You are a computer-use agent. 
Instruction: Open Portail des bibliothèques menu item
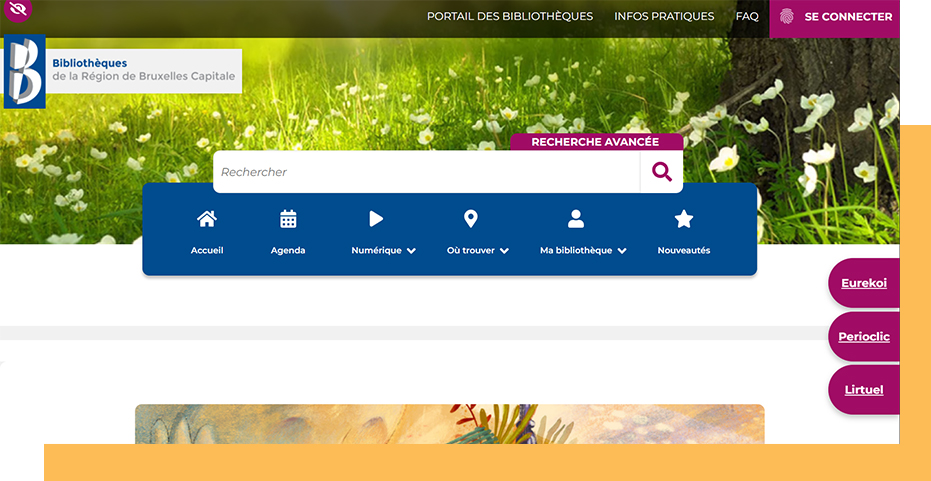(x=510, y=17)
